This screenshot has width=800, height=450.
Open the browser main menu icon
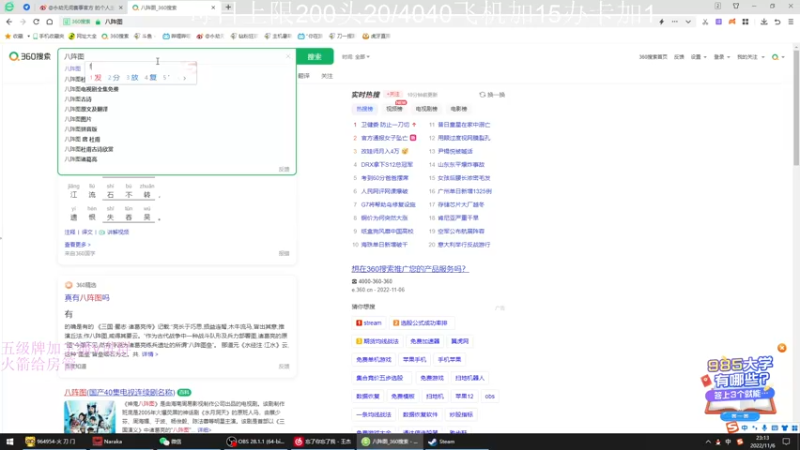coord(790,22)
